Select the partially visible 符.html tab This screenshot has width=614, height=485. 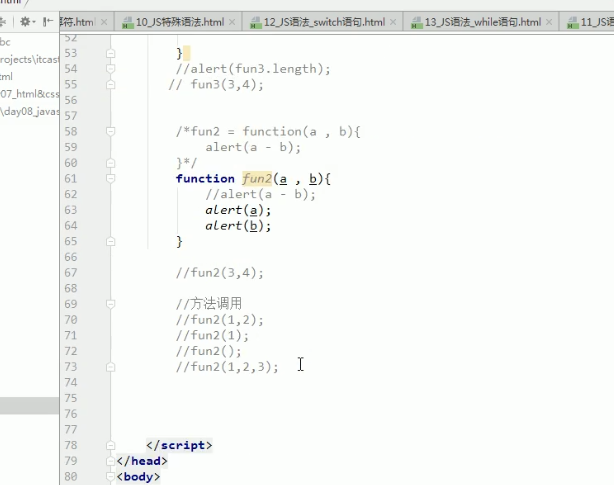(x=77, y=22)
